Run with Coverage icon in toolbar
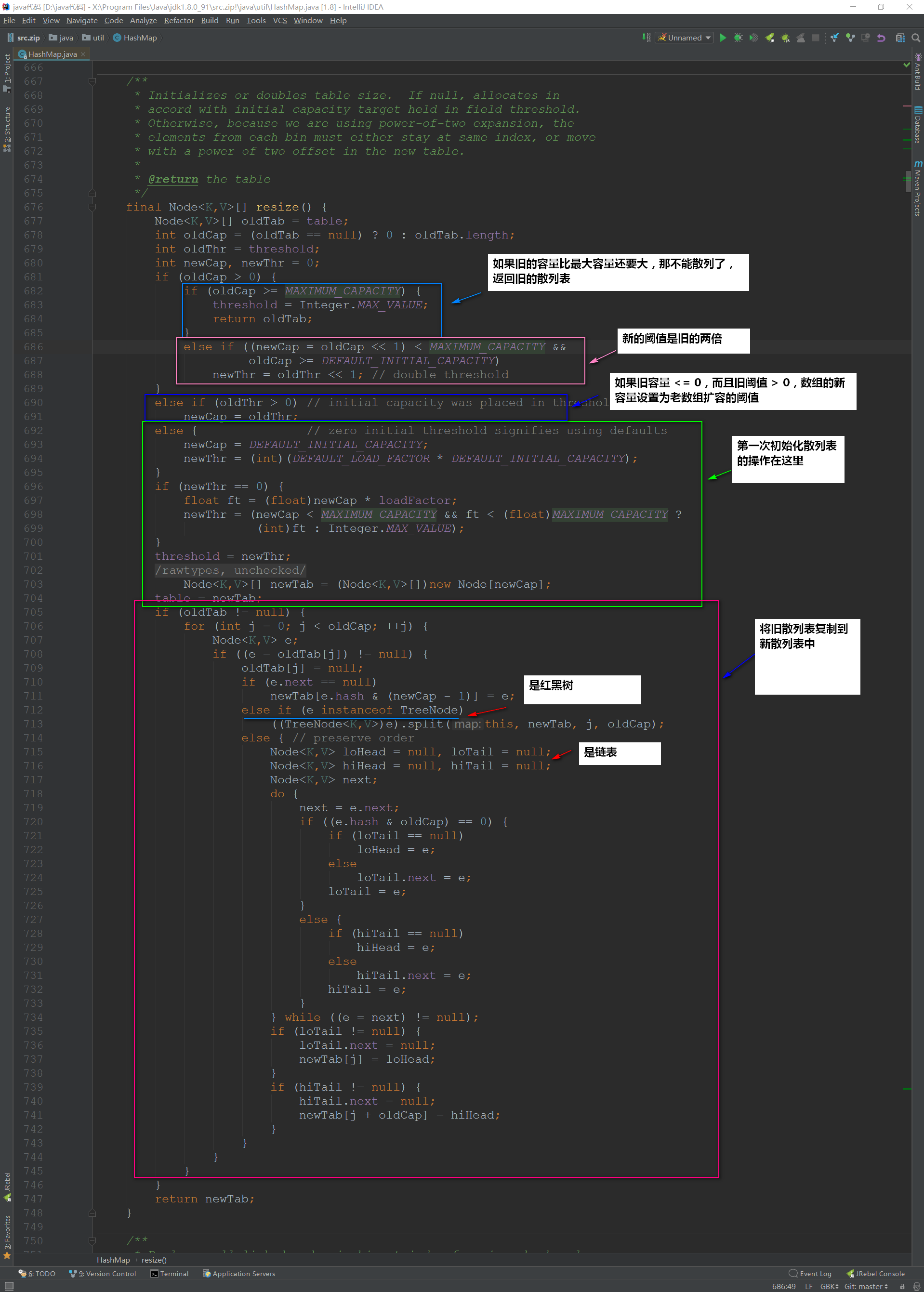 [x=753, y=38]
